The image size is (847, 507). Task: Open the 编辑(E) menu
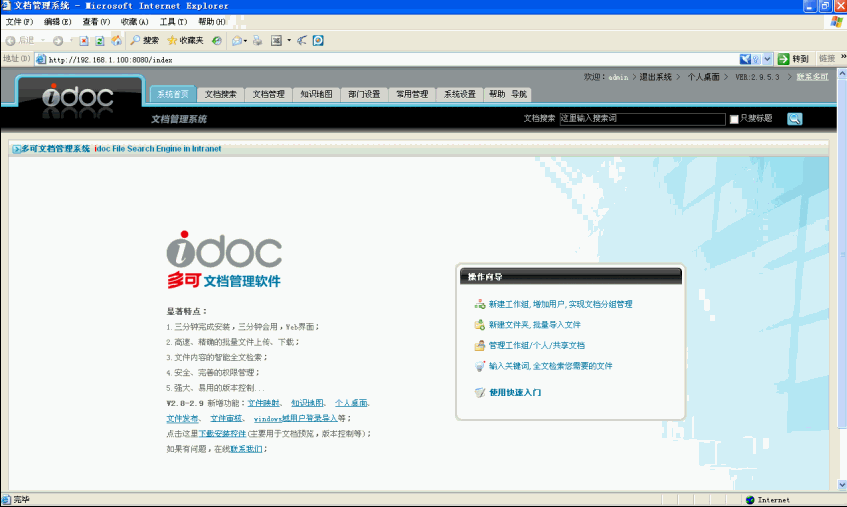pyautogui.click(x=58, y=22)
